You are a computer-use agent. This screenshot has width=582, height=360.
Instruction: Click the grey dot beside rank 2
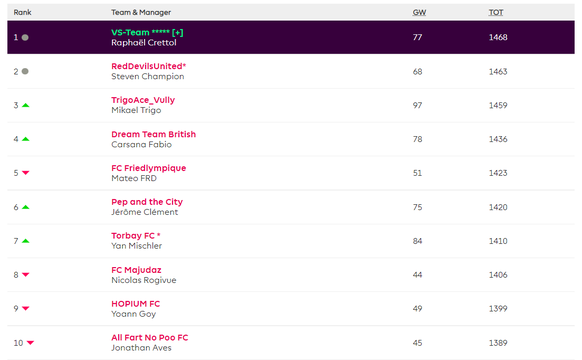pos(25,71)
